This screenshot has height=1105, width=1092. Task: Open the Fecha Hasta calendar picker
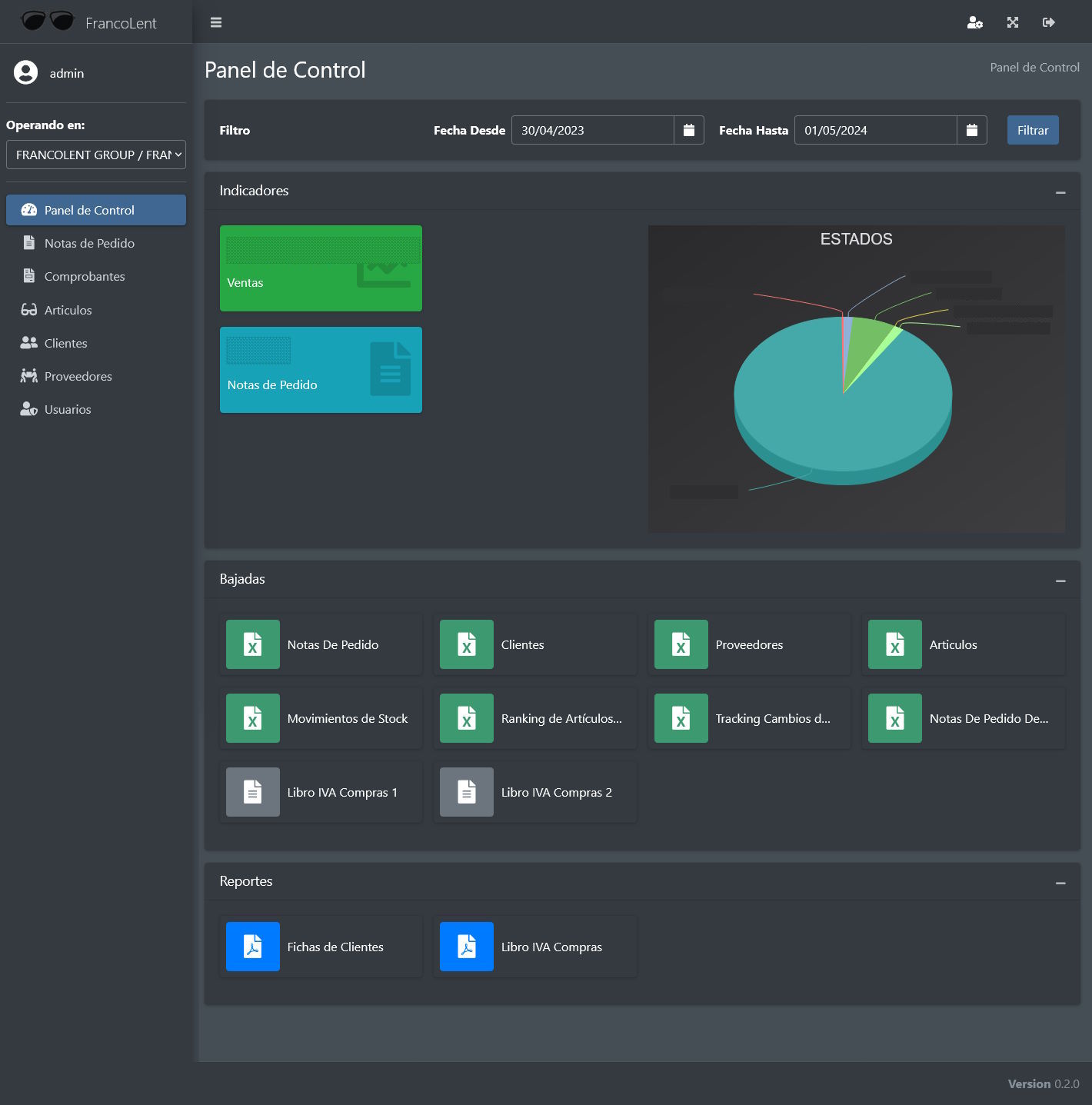972,130
